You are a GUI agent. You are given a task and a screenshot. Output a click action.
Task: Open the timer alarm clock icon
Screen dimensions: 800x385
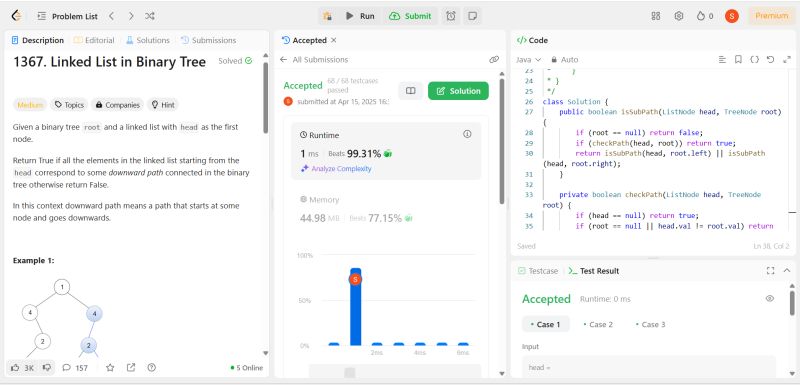[451, 16]
